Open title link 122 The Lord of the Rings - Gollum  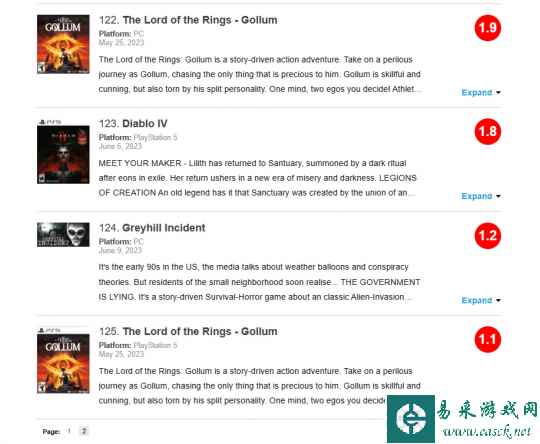[200, 20]
